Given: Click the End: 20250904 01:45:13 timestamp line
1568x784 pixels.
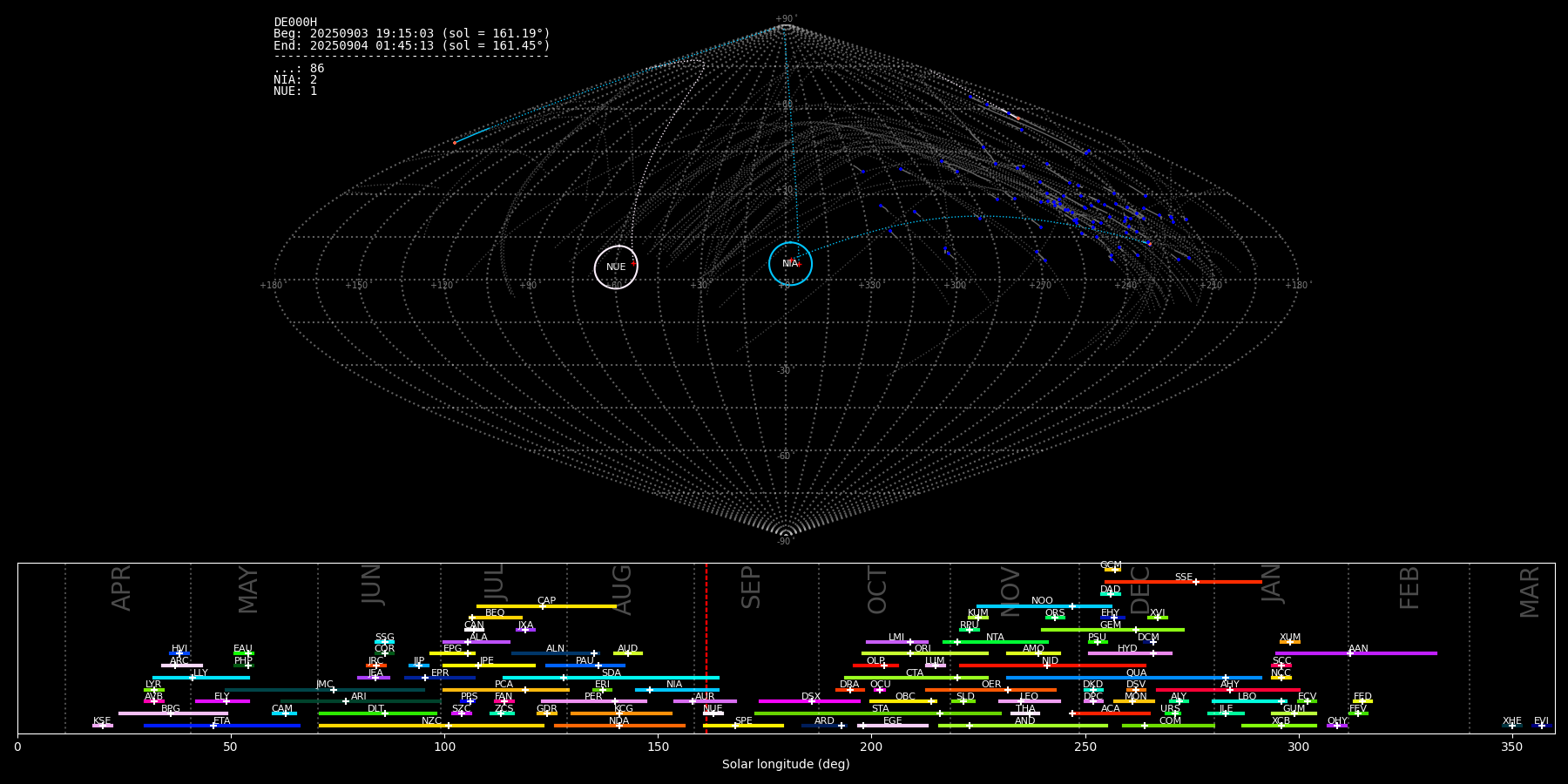Looking at the screenshot, I should click(412, 45).
